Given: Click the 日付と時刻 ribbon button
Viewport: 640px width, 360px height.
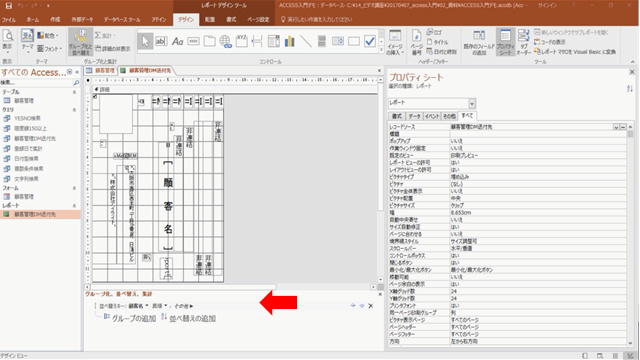Looking at the screenshot, I should coord(442,52).
